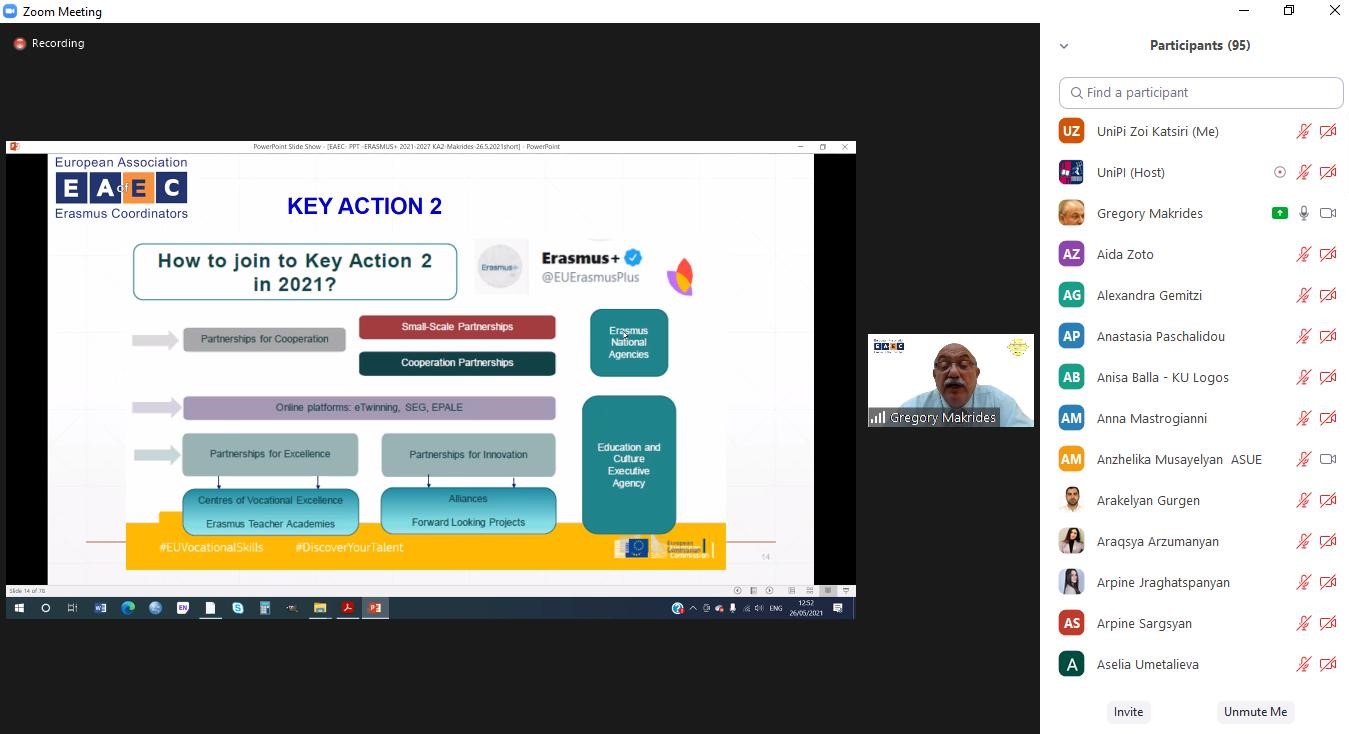This screenshot has height=734, width=1349.
Task: Select participant Arakelyan Gurgen in the list
Action: pyautogui.click(x=1201, y=500)
